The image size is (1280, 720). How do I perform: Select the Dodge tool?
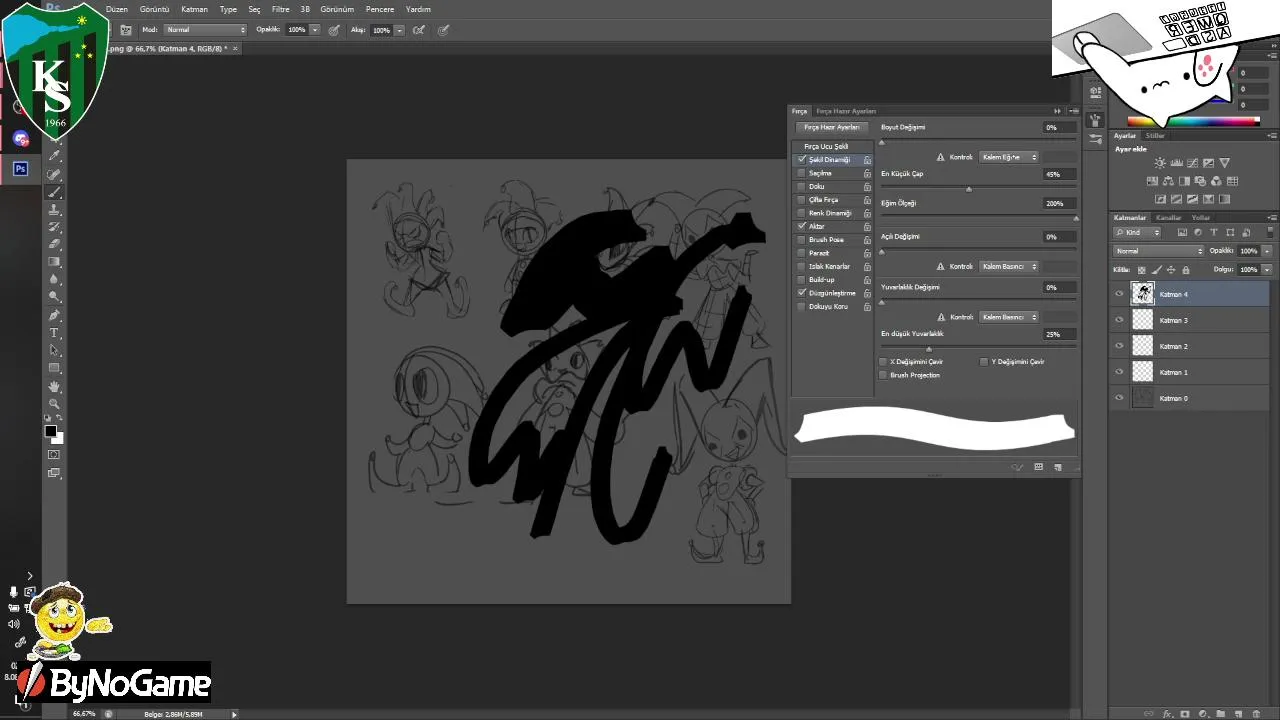point(54,297)
